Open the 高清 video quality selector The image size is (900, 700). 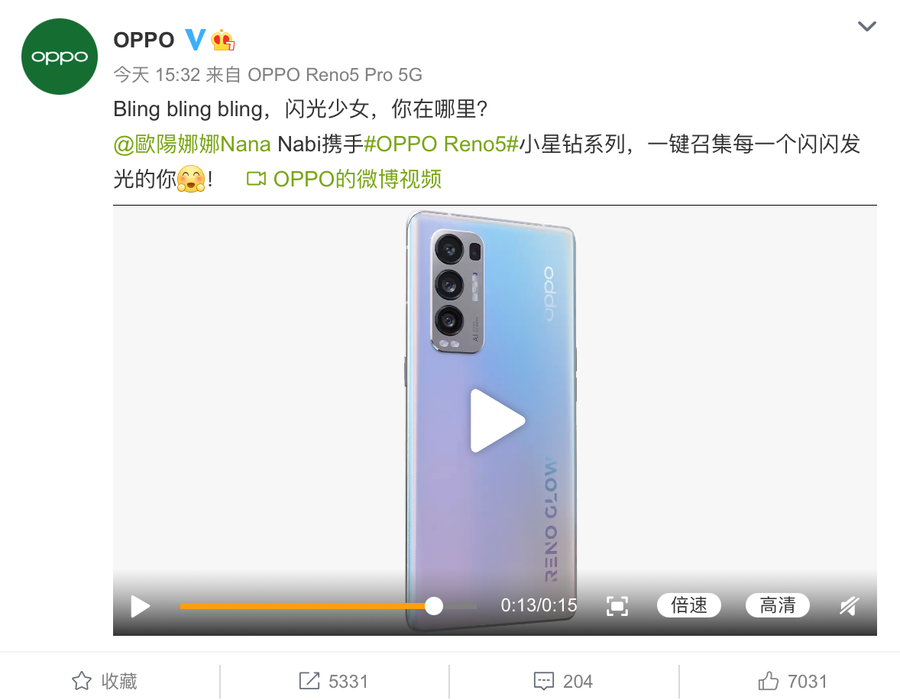[777, 605]
